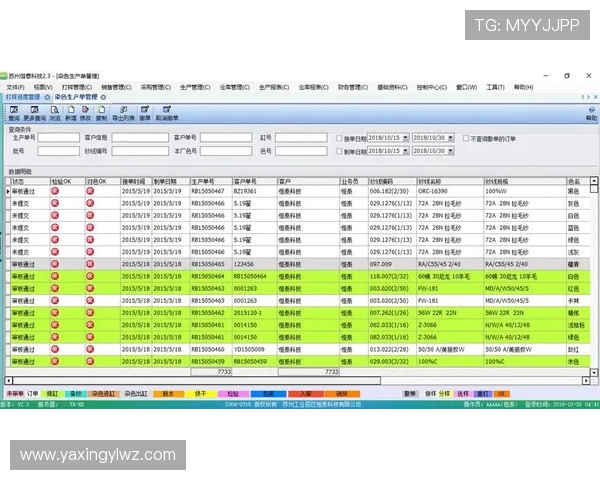
Task: Open the 财务管理(C) menu
Action: [x=352, y=87]
